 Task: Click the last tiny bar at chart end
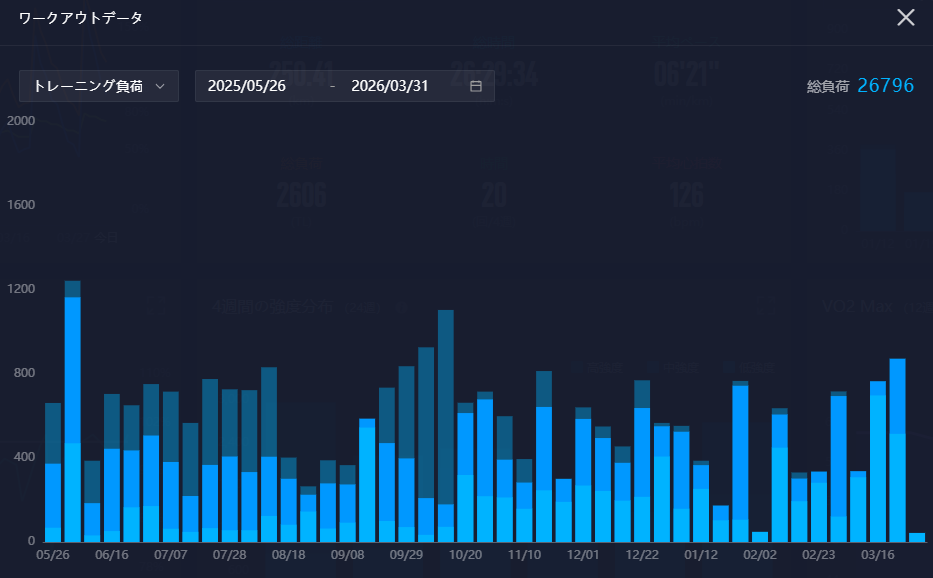click(x=917, y=537)
